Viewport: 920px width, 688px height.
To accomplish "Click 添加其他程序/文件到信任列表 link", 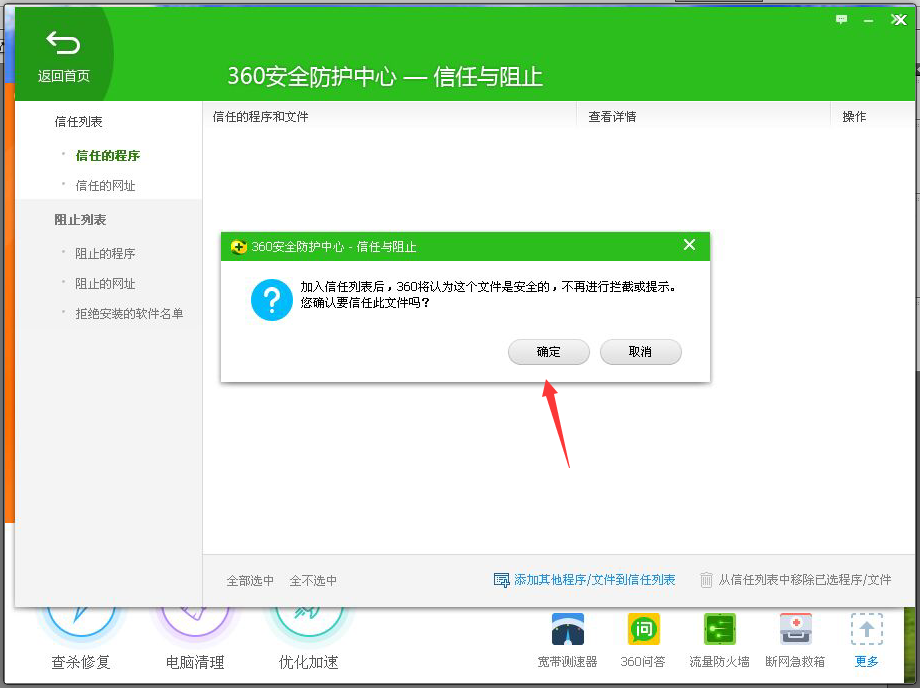I will pyautogui.click(x=594, y=579).
